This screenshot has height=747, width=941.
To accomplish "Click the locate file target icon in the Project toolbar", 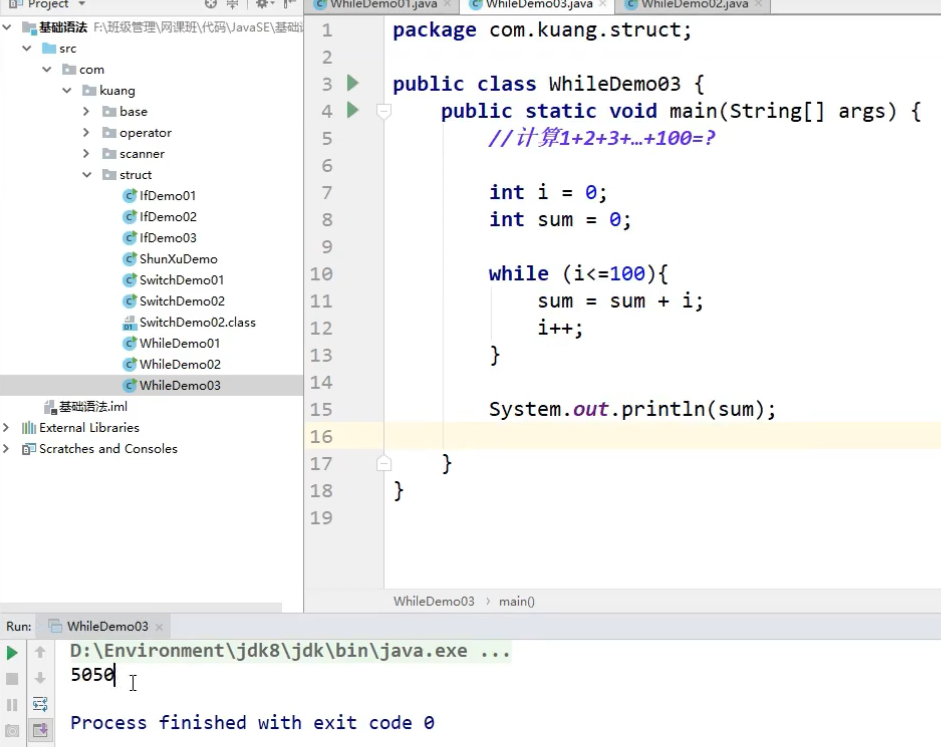I will click(211, 4).
